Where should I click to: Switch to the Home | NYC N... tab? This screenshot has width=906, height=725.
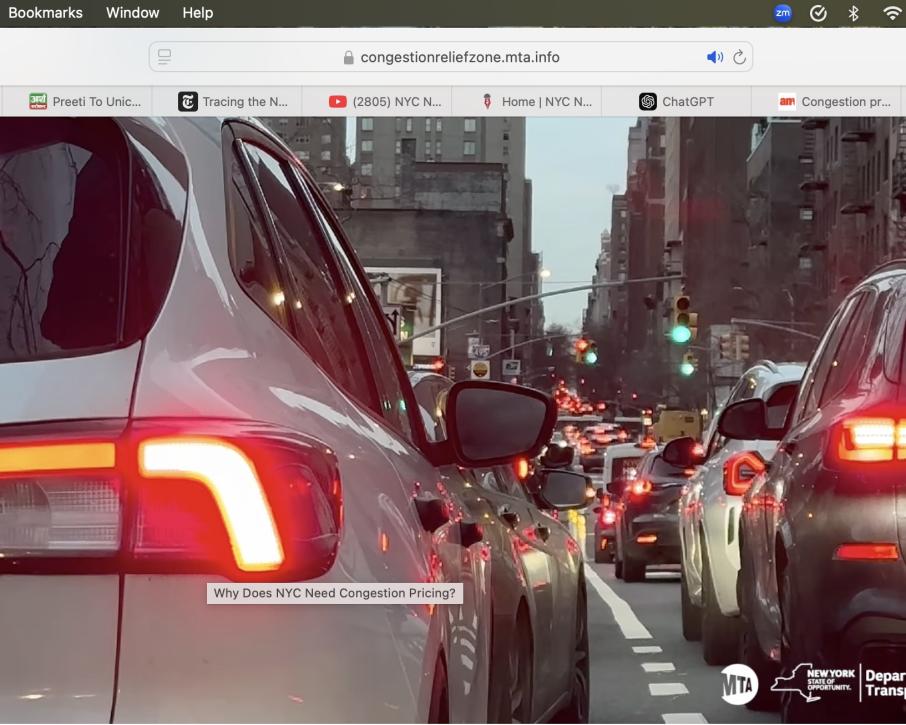click(x=536, y=101)
